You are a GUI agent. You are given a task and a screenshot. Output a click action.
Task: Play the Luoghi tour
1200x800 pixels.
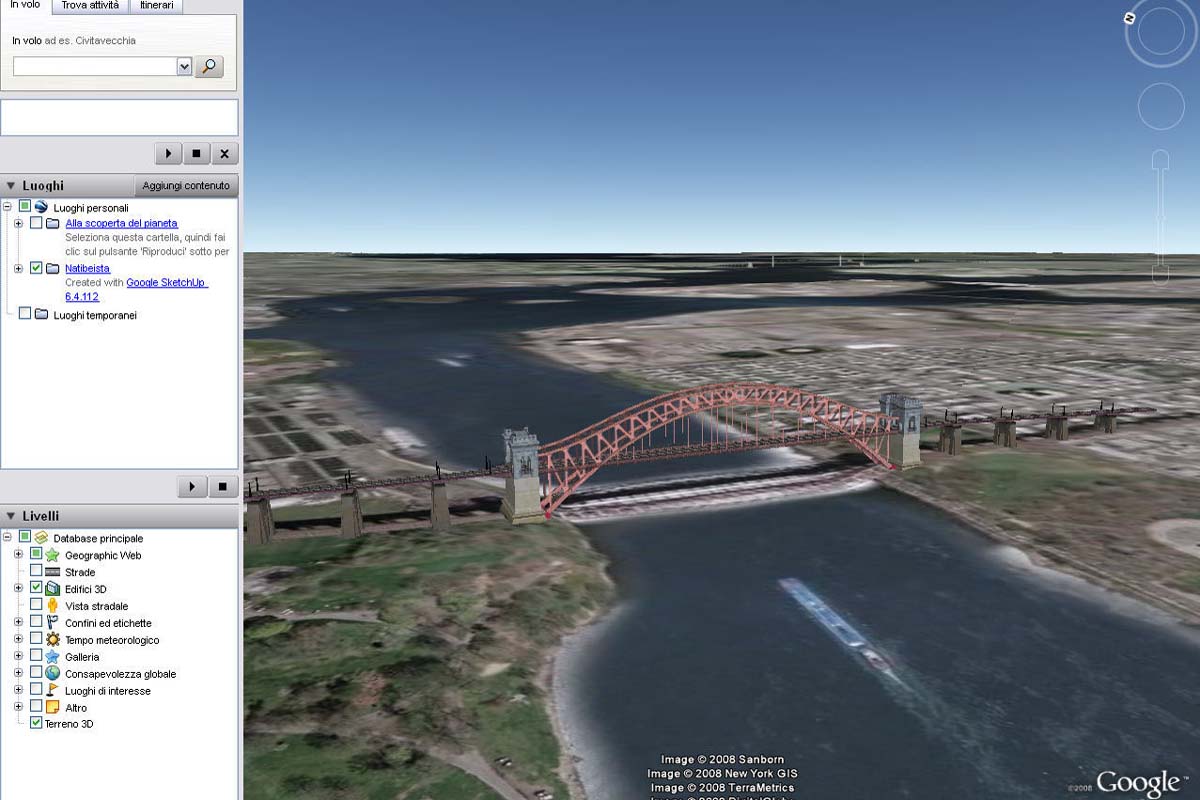coord(192,487)
